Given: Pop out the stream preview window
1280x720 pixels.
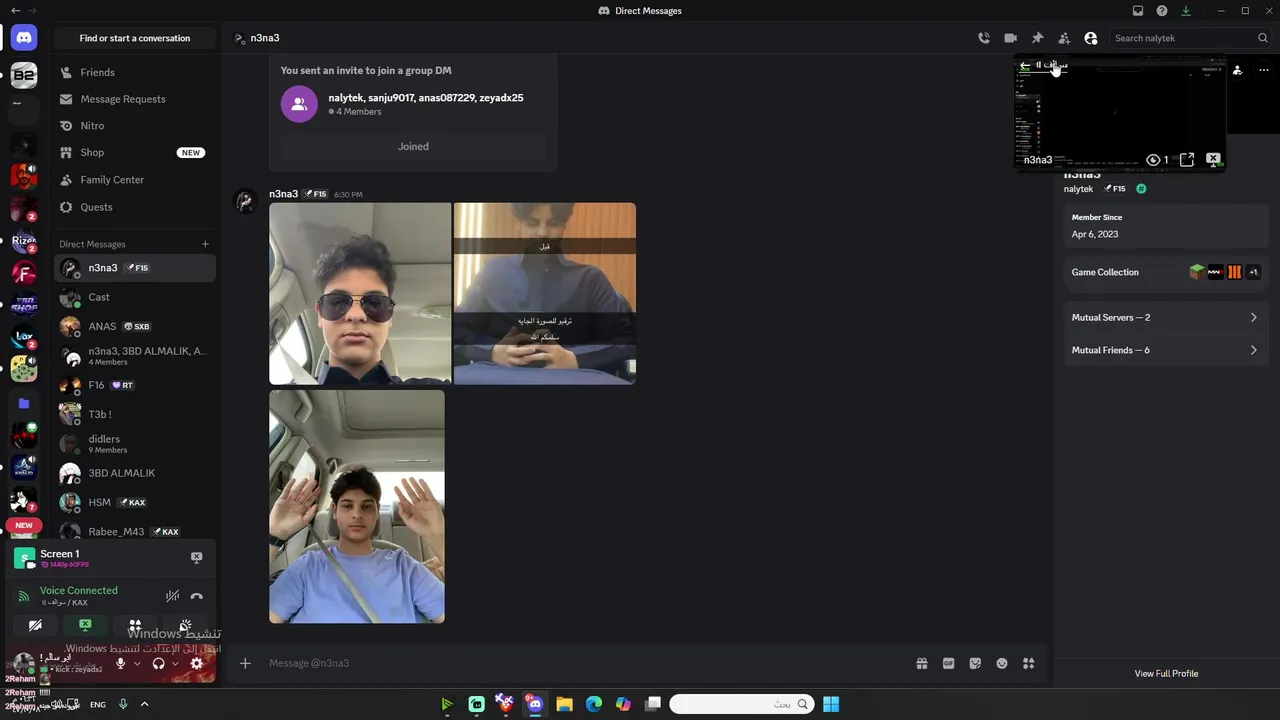Looking at the screenshot, I should (x=1187, y=160).
